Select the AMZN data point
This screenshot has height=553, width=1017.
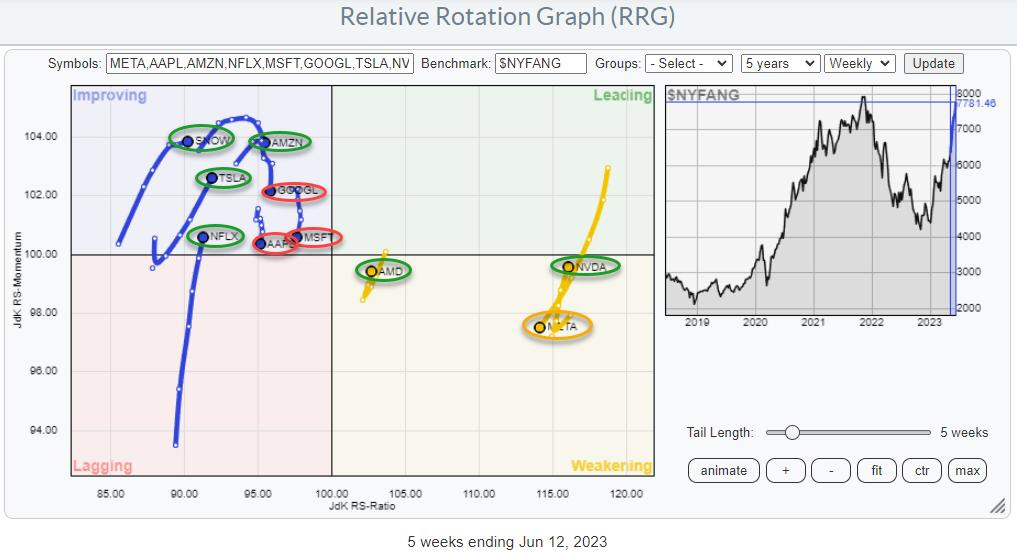point(264,142)
